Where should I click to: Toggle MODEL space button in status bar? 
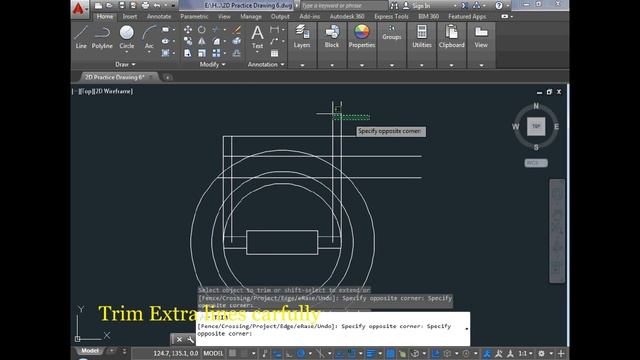pos(213,353)
